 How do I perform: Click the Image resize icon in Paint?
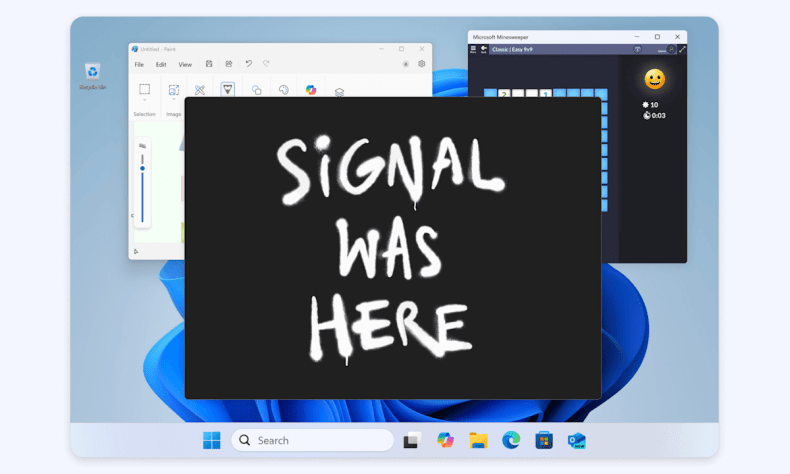(173, 90)
